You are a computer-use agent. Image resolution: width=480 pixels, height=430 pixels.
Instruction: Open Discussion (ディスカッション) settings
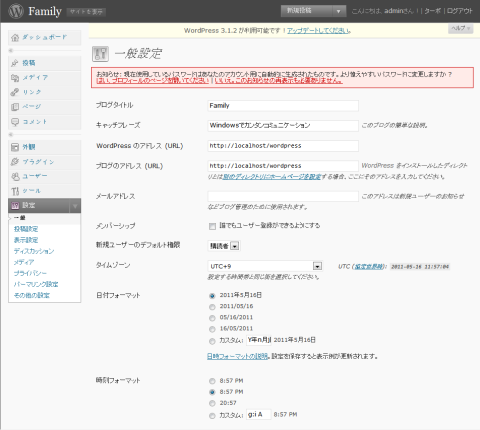pos(34,251)
